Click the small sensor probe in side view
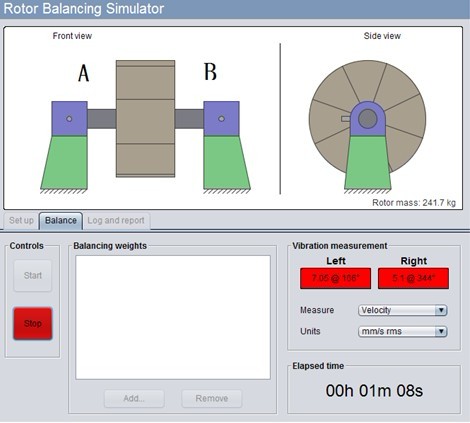Viewport: 470px width, 423px height. (346, 119)
